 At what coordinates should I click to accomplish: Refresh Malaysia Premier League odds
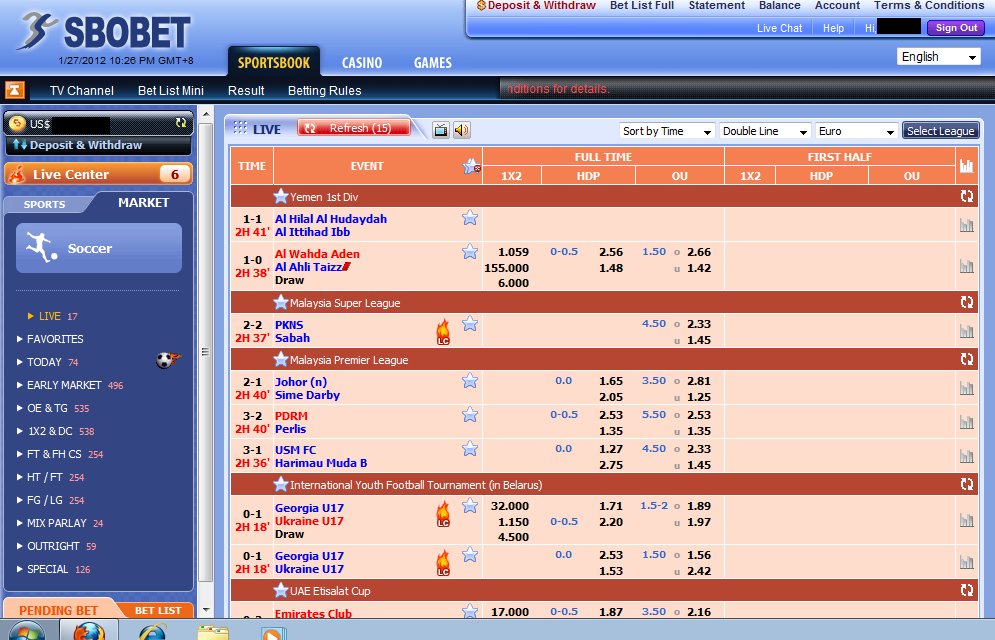966,360
